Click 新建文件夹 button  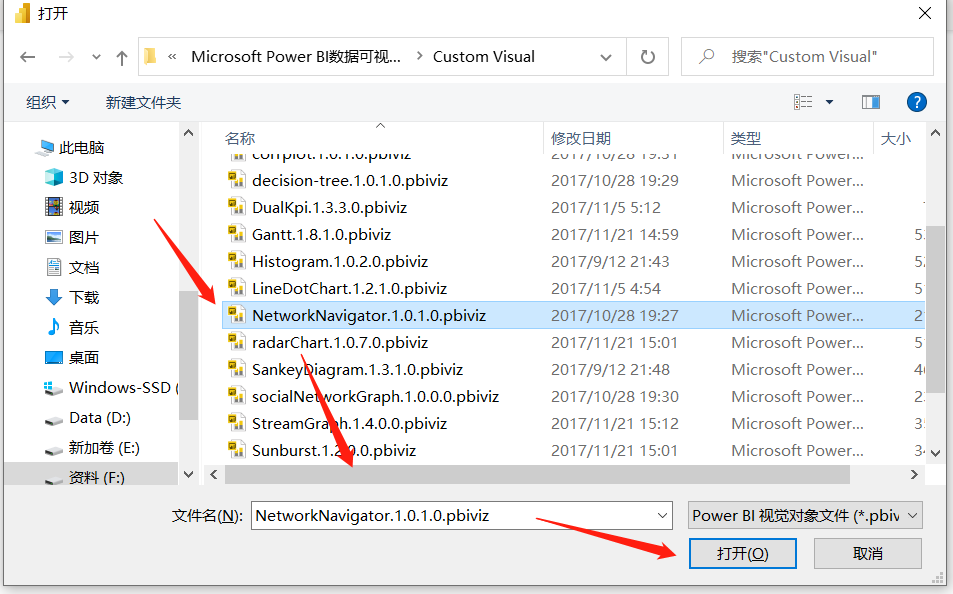pyautogui.click(x=143, y=102)
